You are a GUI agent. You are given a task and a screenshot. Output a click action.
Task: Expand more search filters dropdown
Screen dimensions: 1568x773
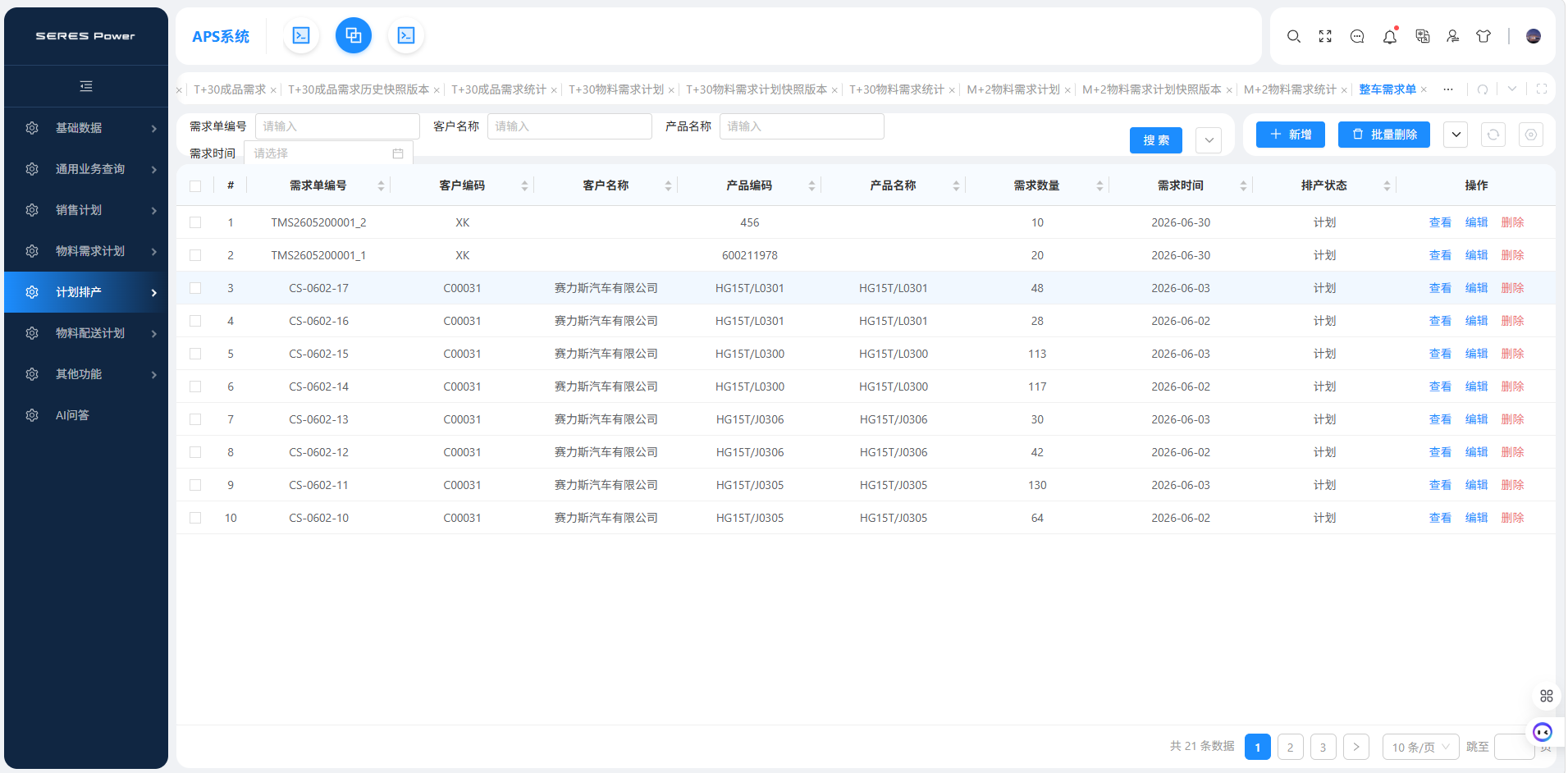coord(1209,140)
